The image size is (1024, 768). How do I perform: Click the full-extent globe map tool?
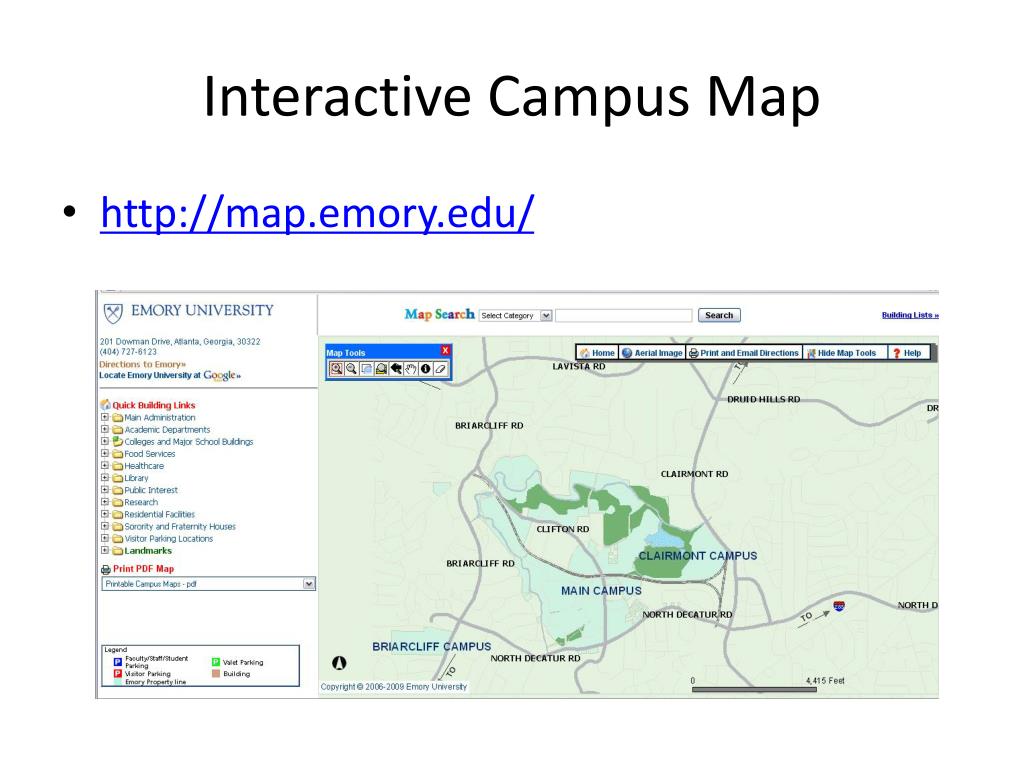click(x=381, y=369)
